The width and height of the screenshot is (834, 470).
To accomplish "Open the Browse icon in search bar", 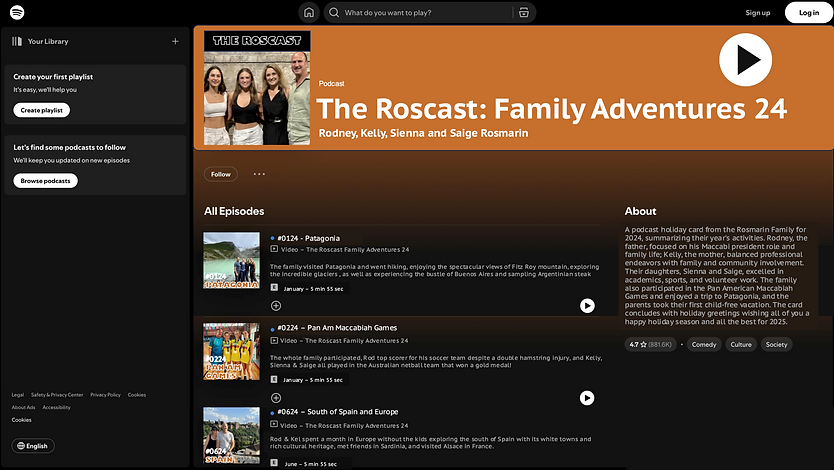I will click(524, 12).
